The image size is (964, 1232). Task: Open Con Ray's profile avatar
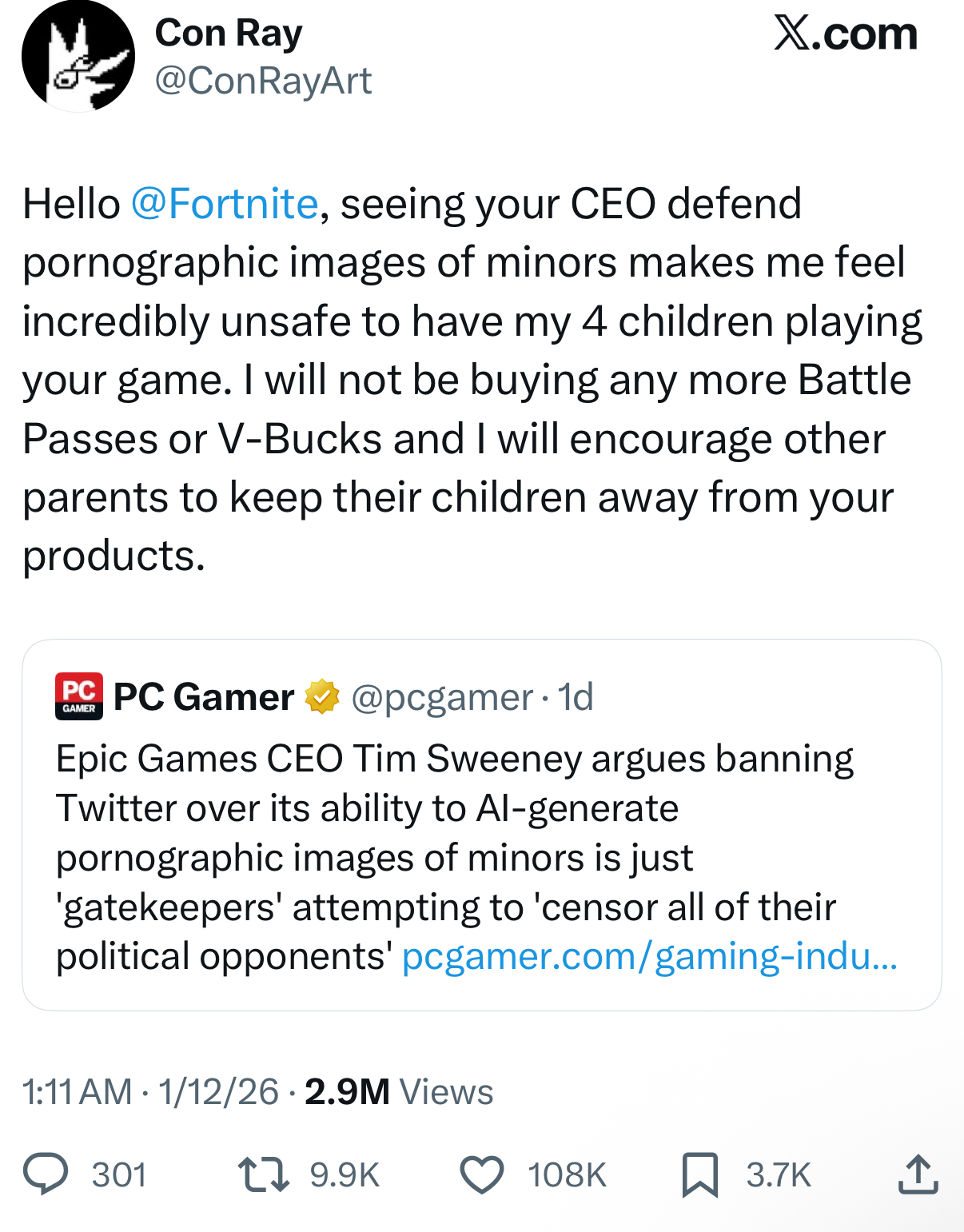[x=78, y=57]
